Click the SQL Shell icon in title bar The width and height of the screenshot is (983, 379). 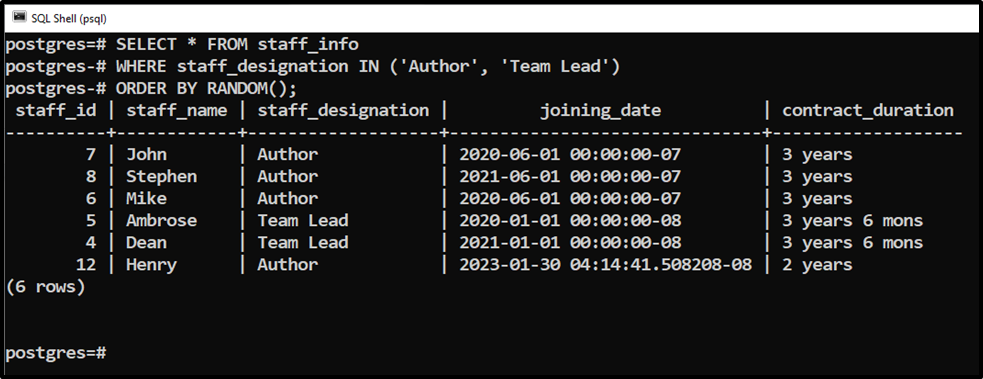coord(20,18)
